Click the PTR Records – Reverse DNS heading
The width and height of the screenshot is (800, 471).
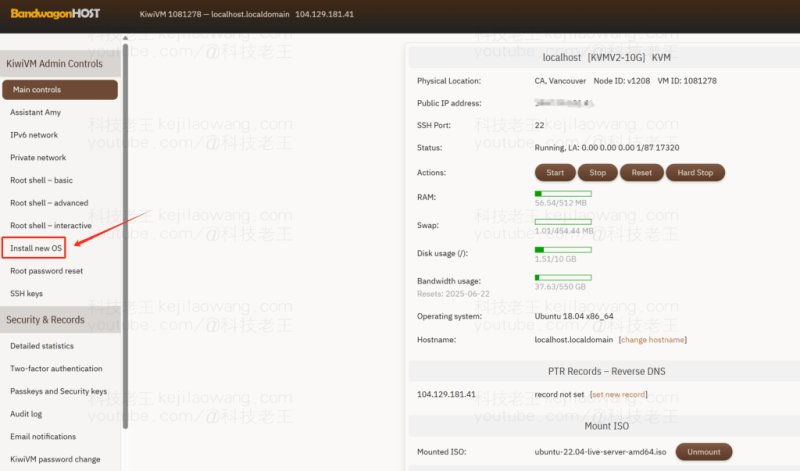[607, 371]
